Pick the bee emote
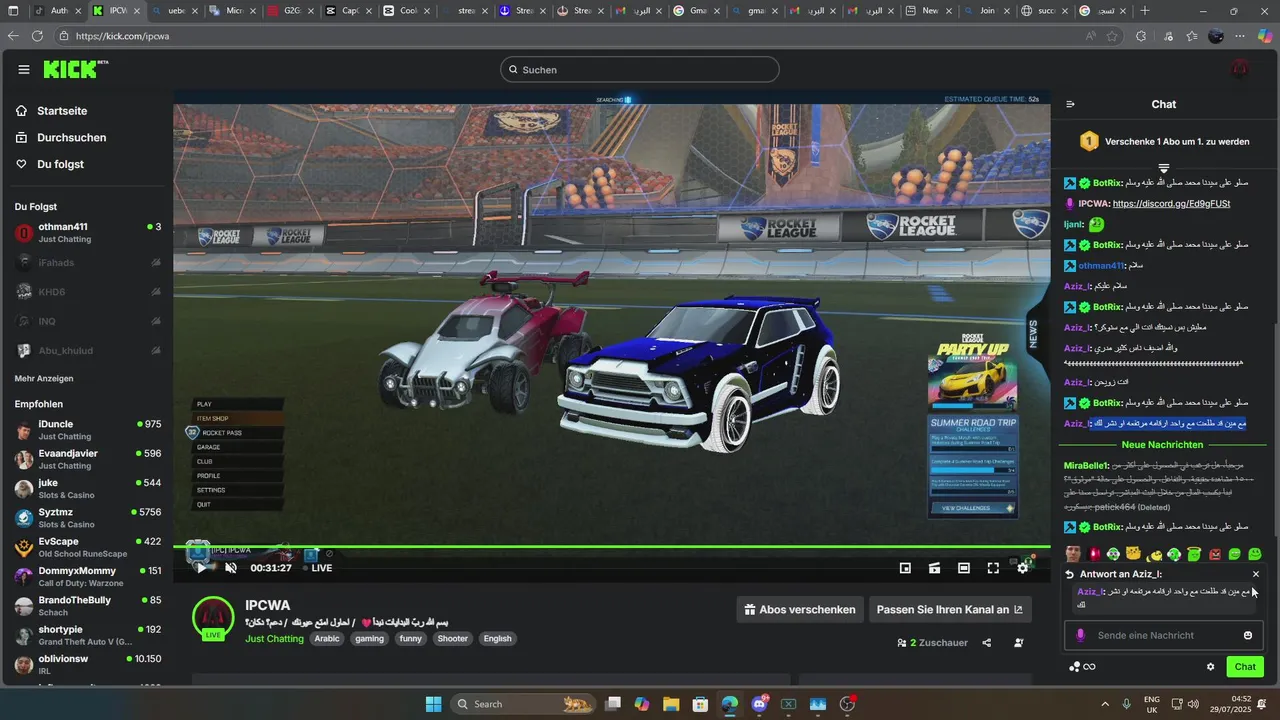 pos(1155,554)
